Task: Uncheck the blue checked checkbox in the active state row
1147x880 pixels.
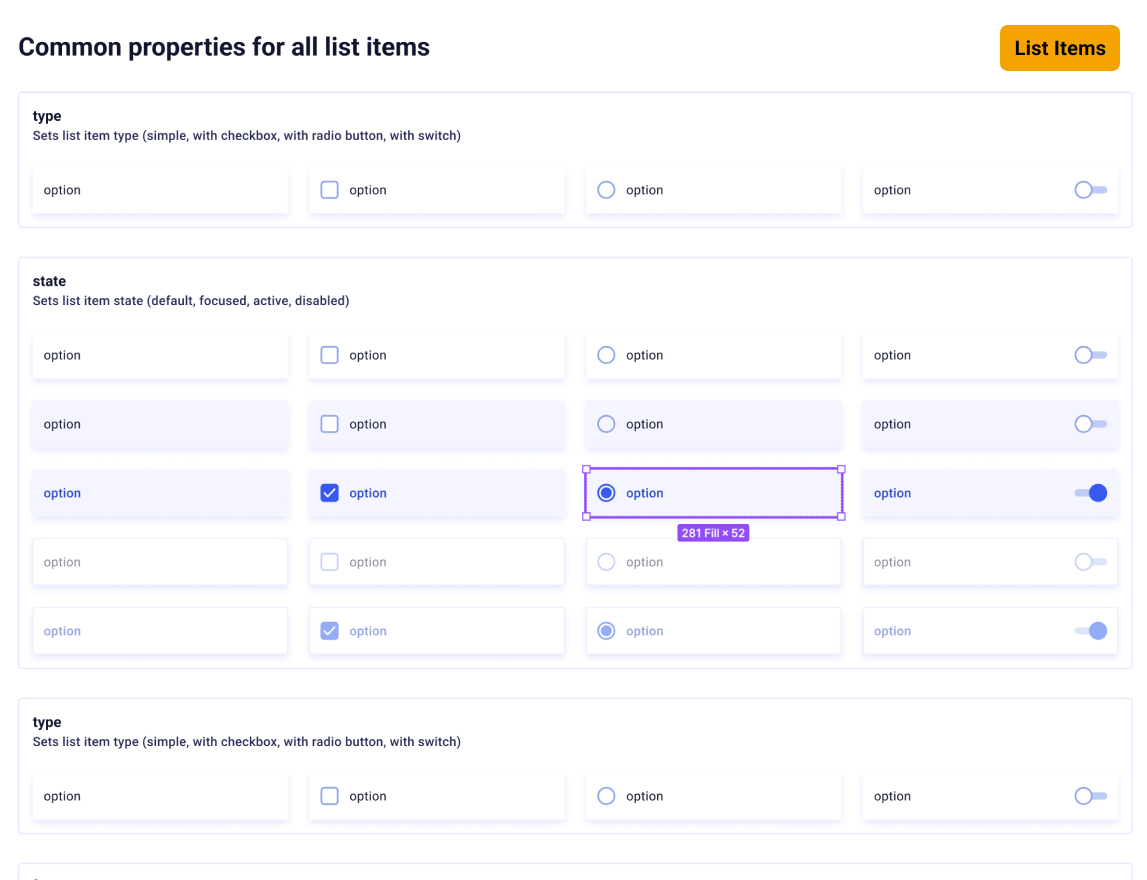Action: tap(329, 492)
